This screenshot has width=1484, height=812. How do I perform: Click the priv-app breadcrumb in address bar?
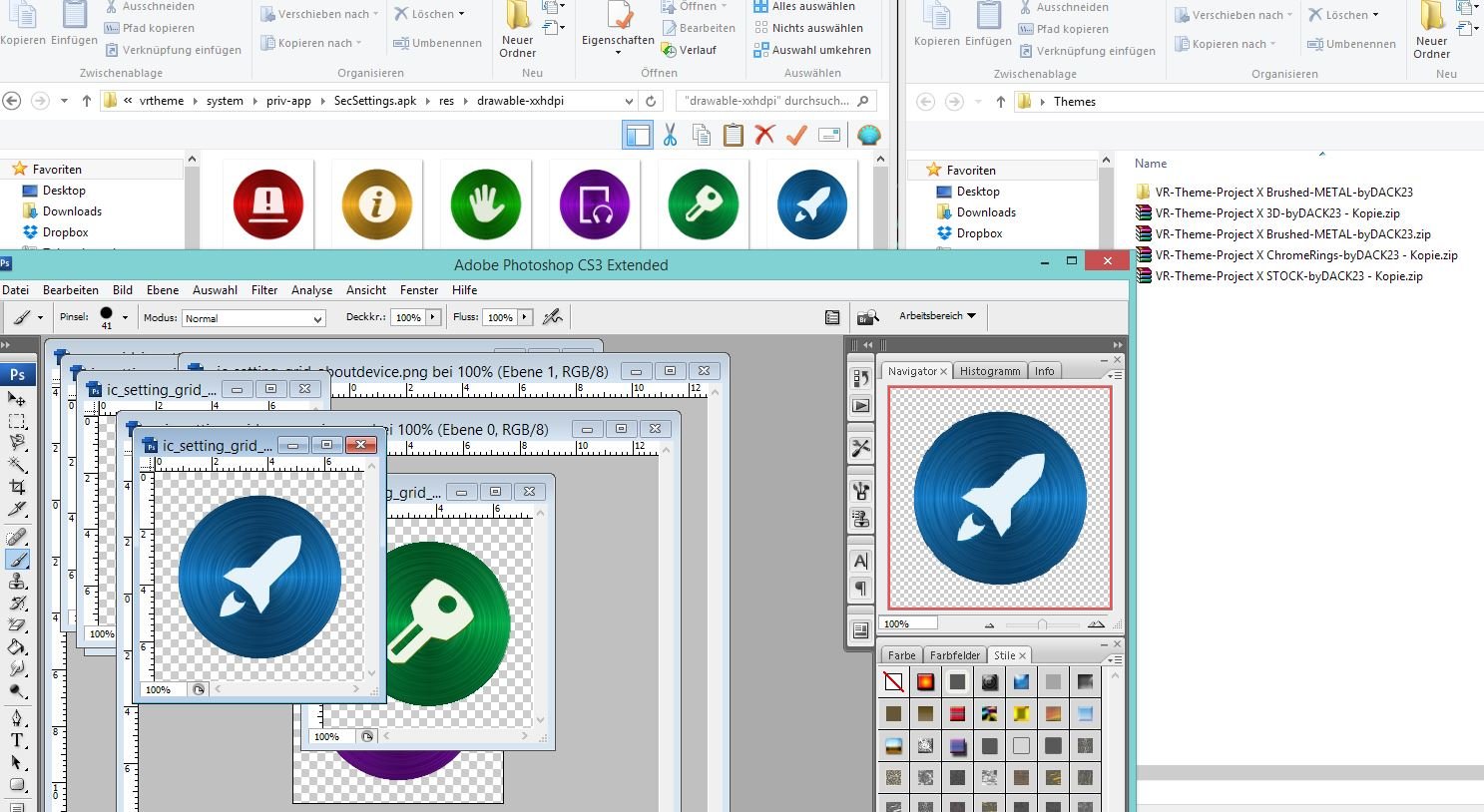[288, 101]
